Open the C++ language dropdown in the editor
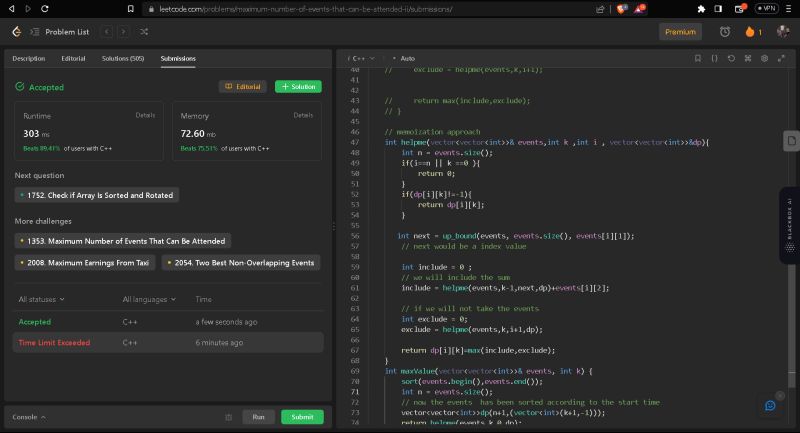 pyautogui.click(x=361, y=59)
